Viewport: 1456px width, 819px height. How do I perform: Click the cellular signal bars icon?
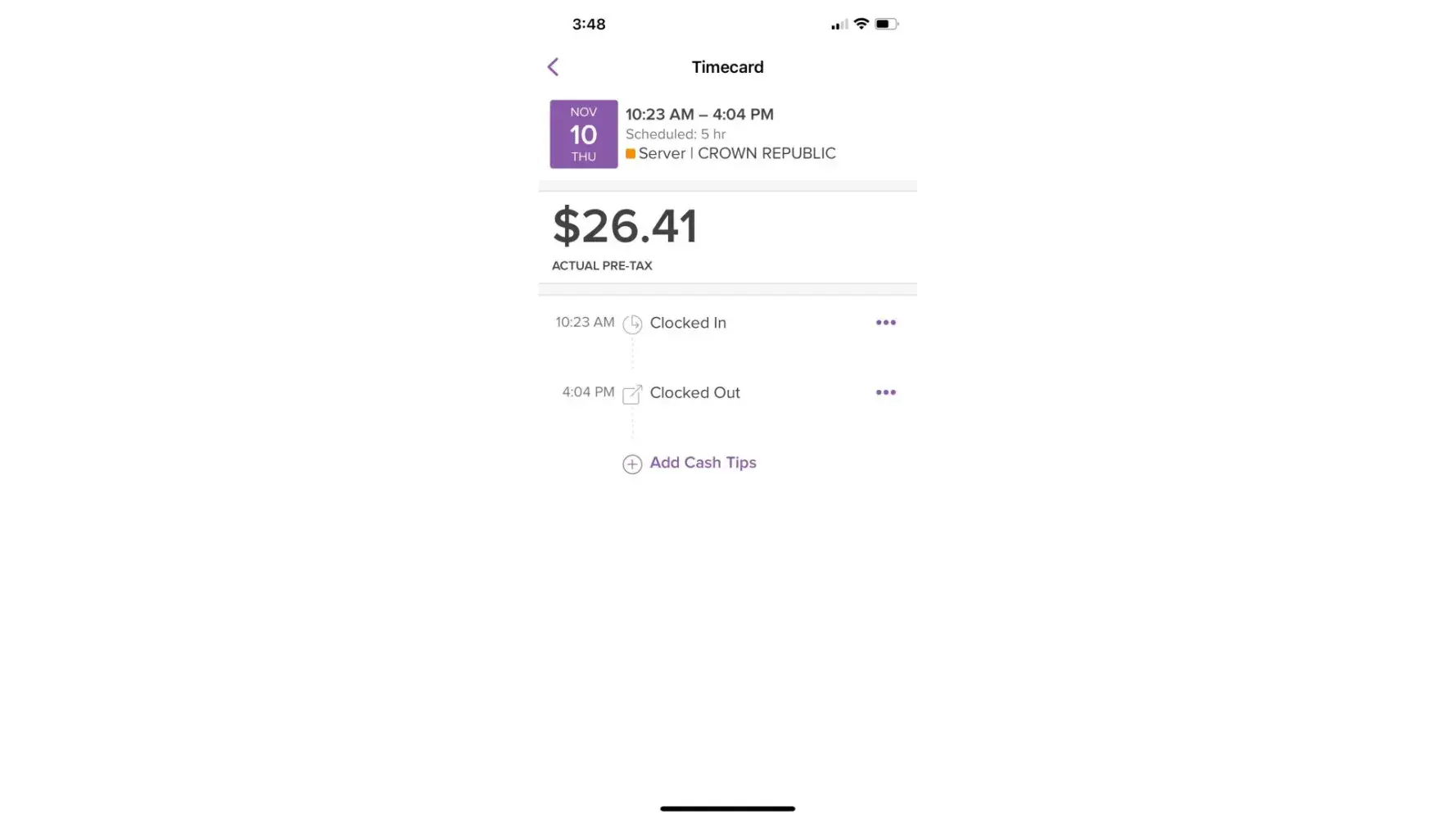(839, 25)
